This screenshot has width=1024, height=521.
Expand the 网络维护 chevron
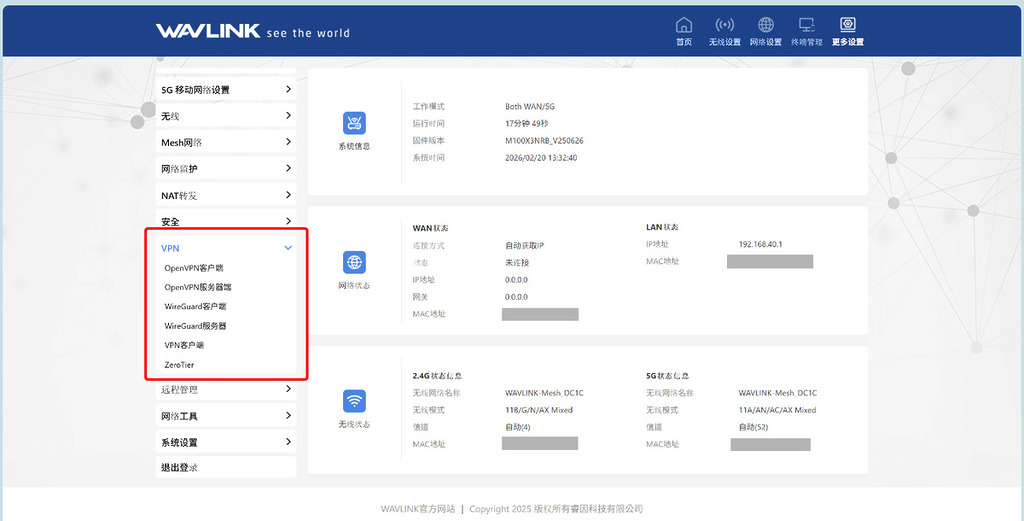pos(288,168)
